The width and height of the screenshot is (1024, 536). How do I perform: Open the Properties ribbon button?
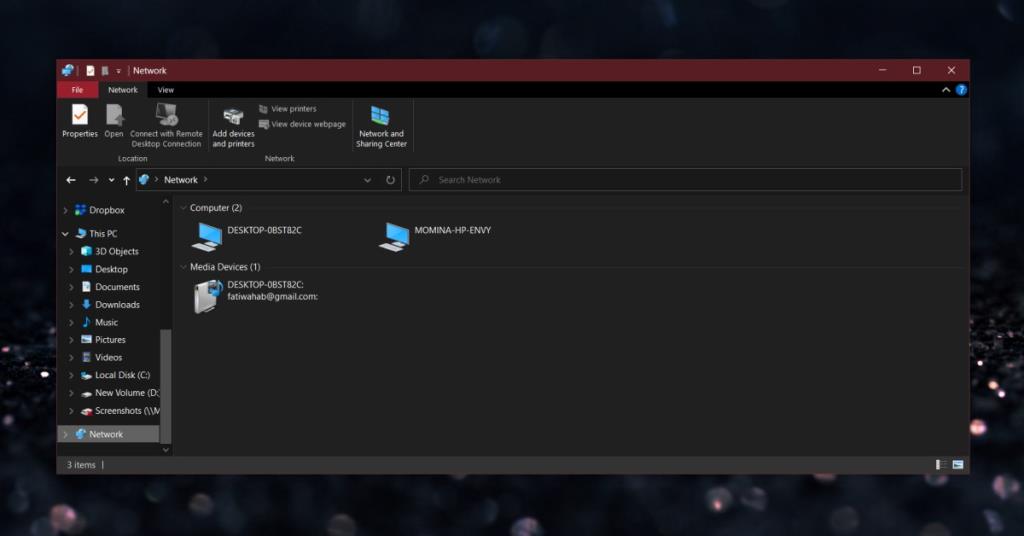tap(80, 121)
